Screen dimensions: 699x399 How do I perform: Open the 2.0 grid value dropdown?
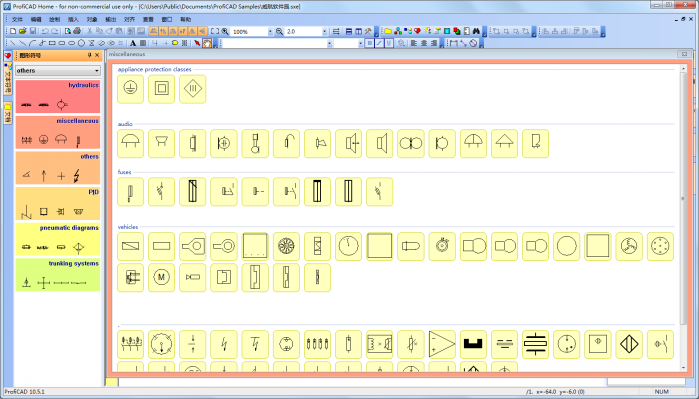[x=325, y=32]
